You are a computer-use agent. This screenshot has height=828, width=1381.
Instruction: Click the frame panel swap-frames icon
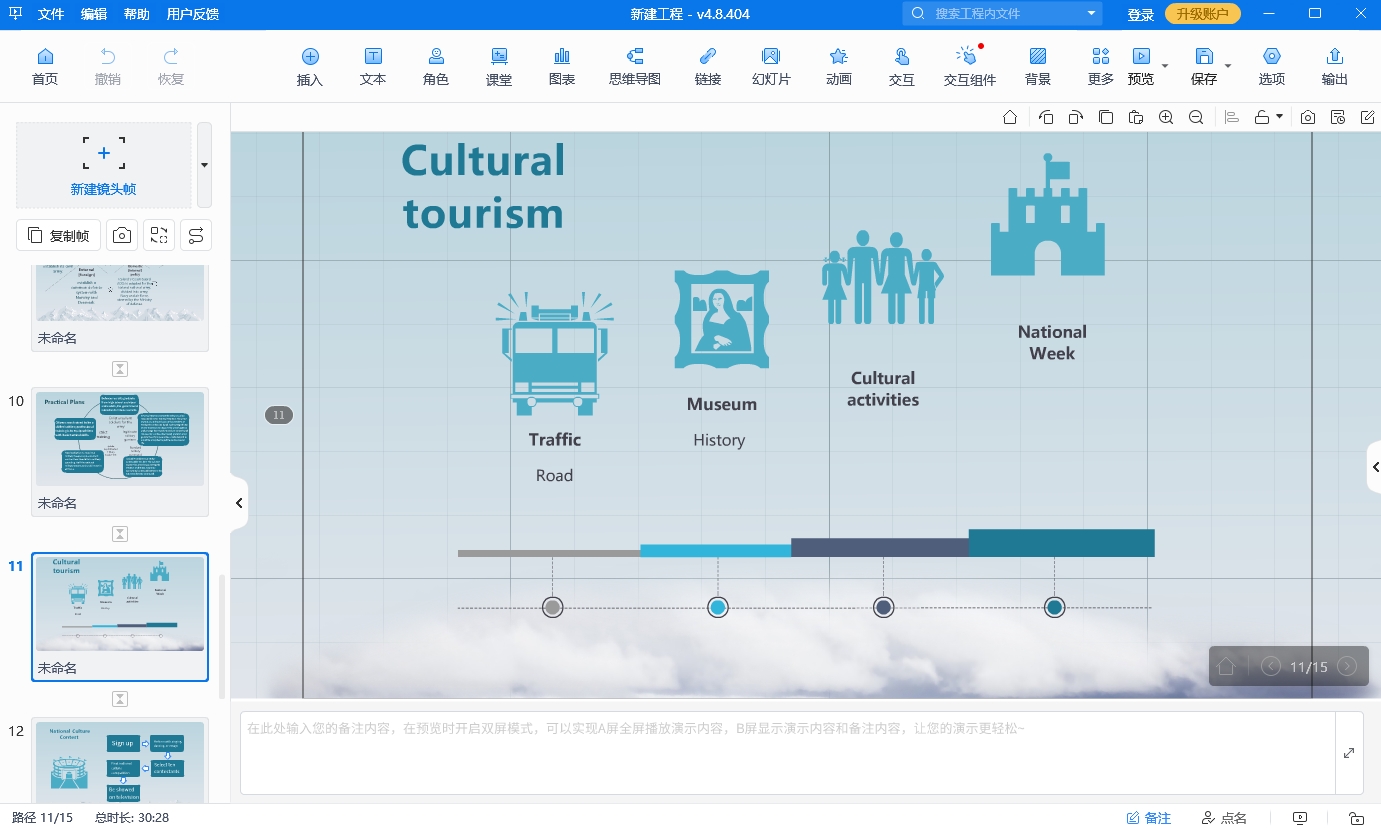[159, 235]
